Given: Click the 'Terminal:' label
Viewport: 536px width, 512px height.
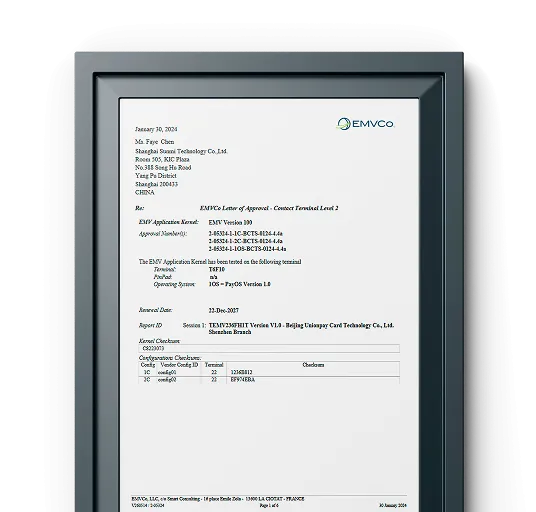Looking at the screenshot, I should click(x=165, y=269).
